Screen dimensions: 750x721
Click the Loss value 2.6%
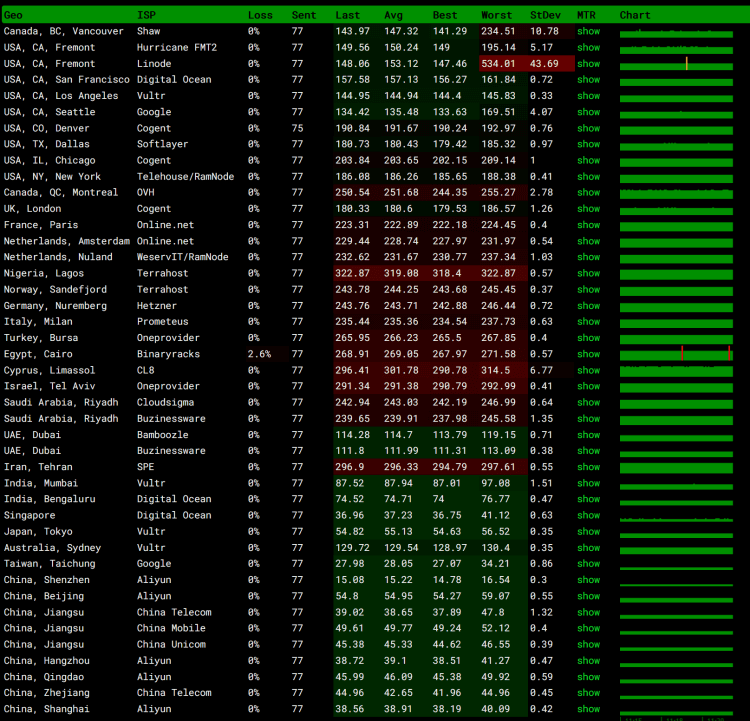(259, 354)
